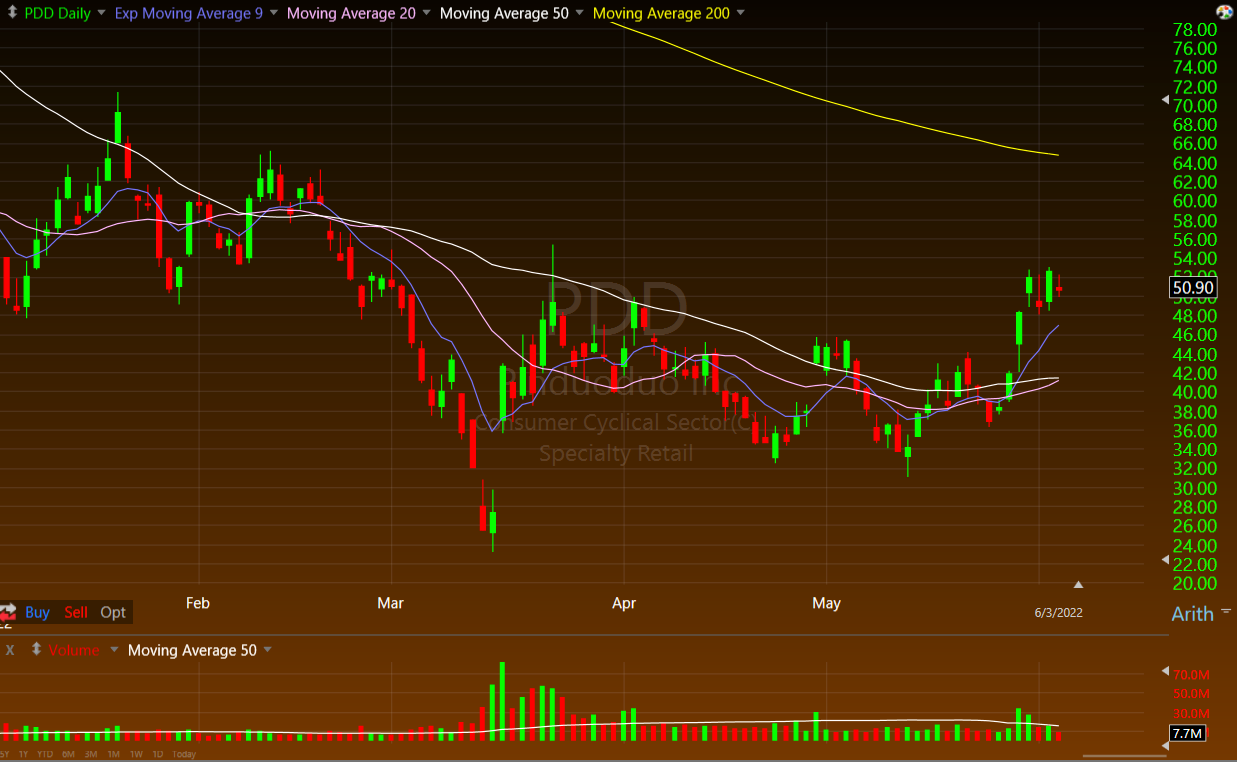Click the 20.00 price scale value
The width and height of the screenshot is (1237, 762).
click(1194, 583)
